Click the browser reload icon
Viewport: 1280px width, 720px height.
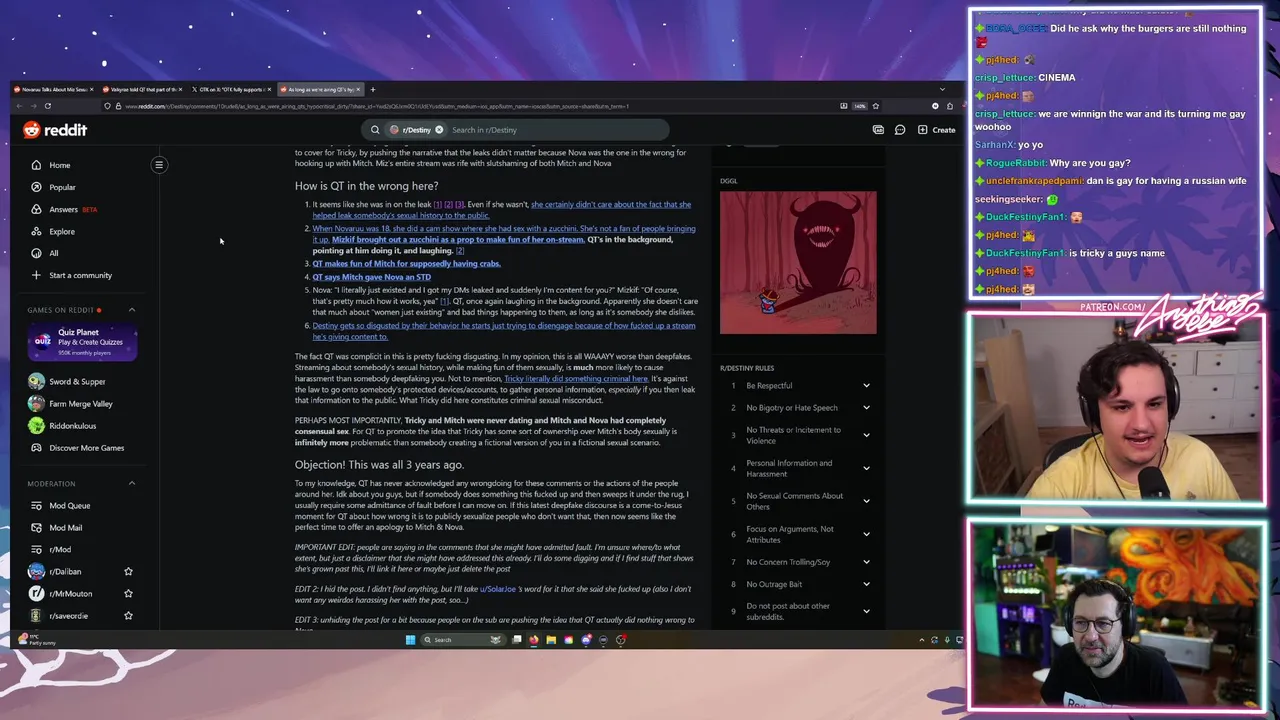tap(47, 106)
